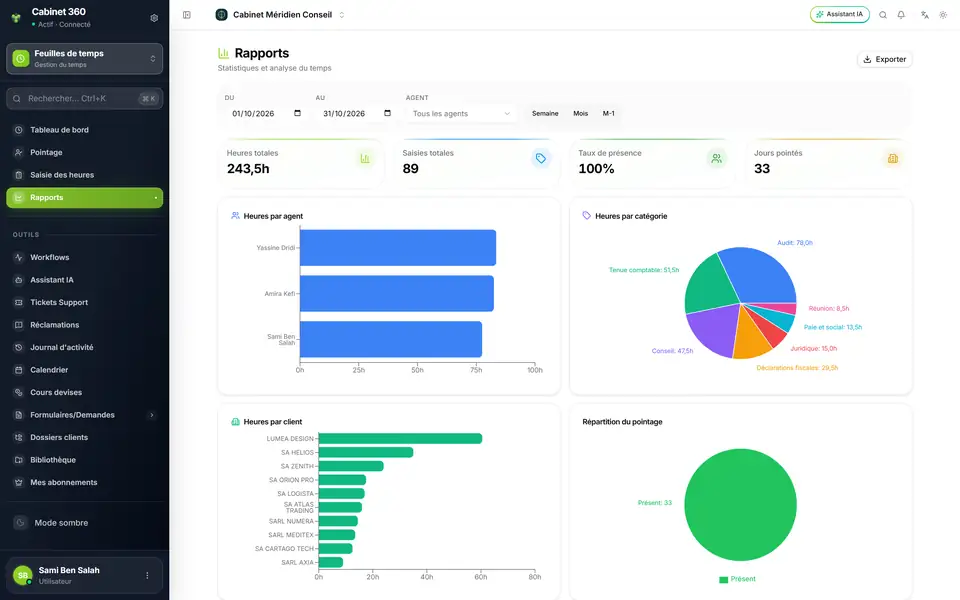Click the Saisies totales tag icon
The height and width of the screenshot is (600, 960).
(541, 159)
